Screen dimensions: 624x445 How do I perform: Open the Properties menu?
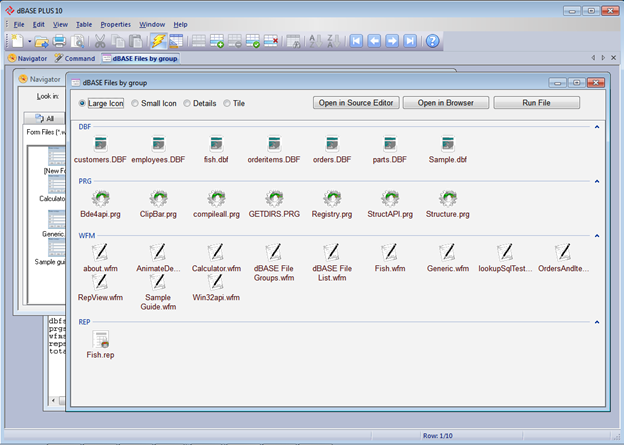[x=115, y=25]
